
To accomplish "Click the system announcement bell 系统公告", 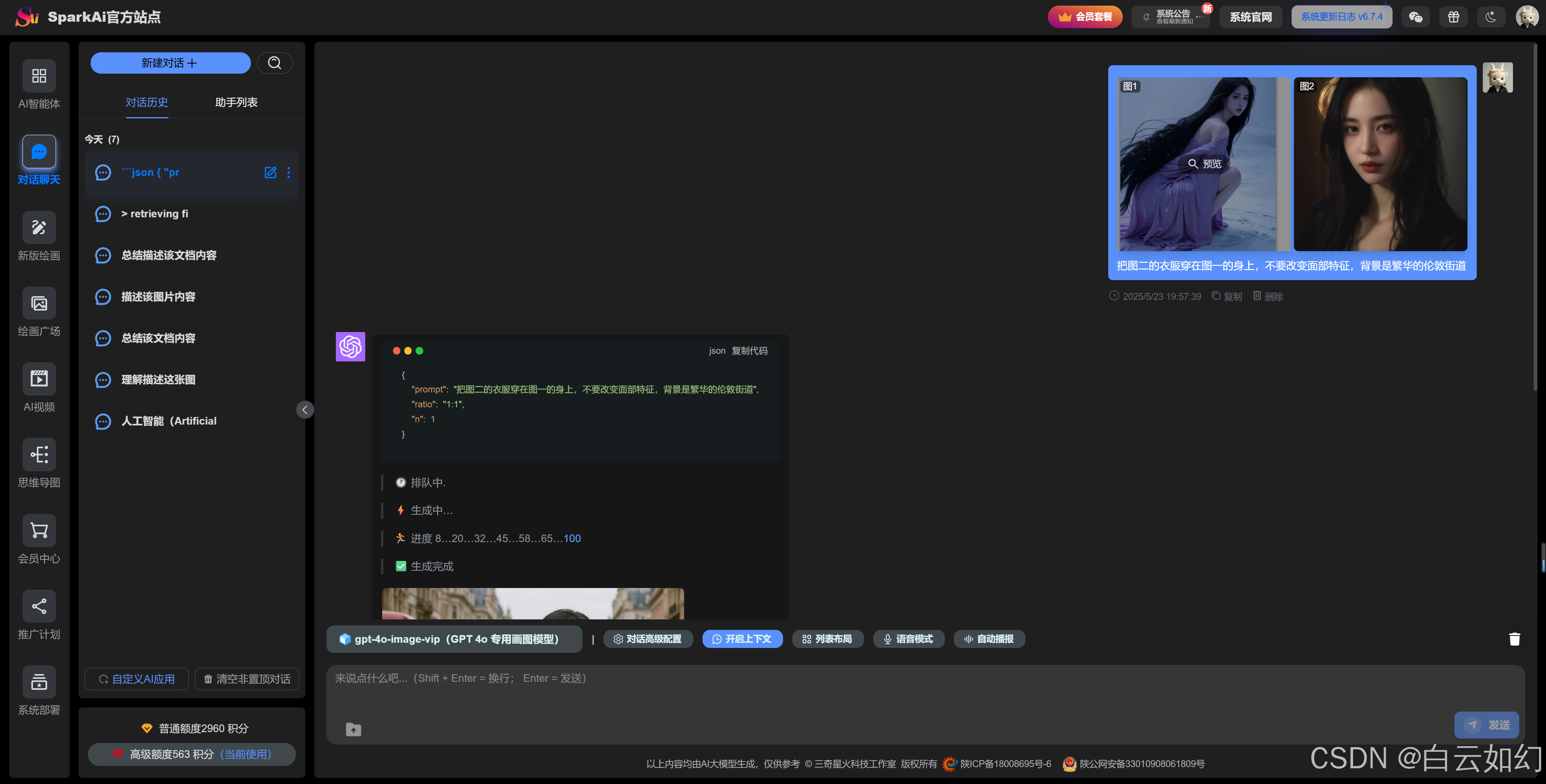I will pos(1170,17).
